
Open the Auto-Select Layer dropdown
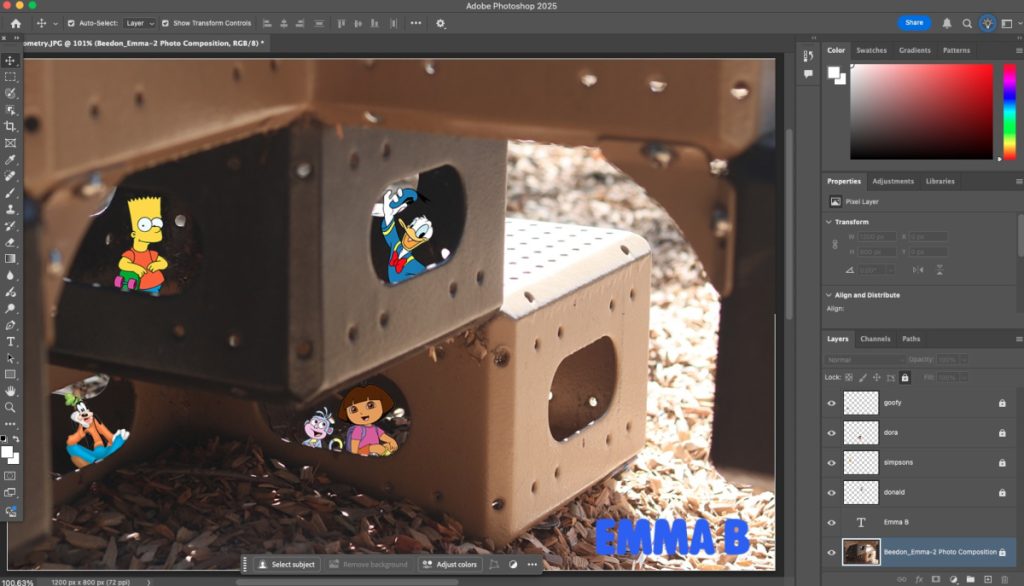[139, 23]
